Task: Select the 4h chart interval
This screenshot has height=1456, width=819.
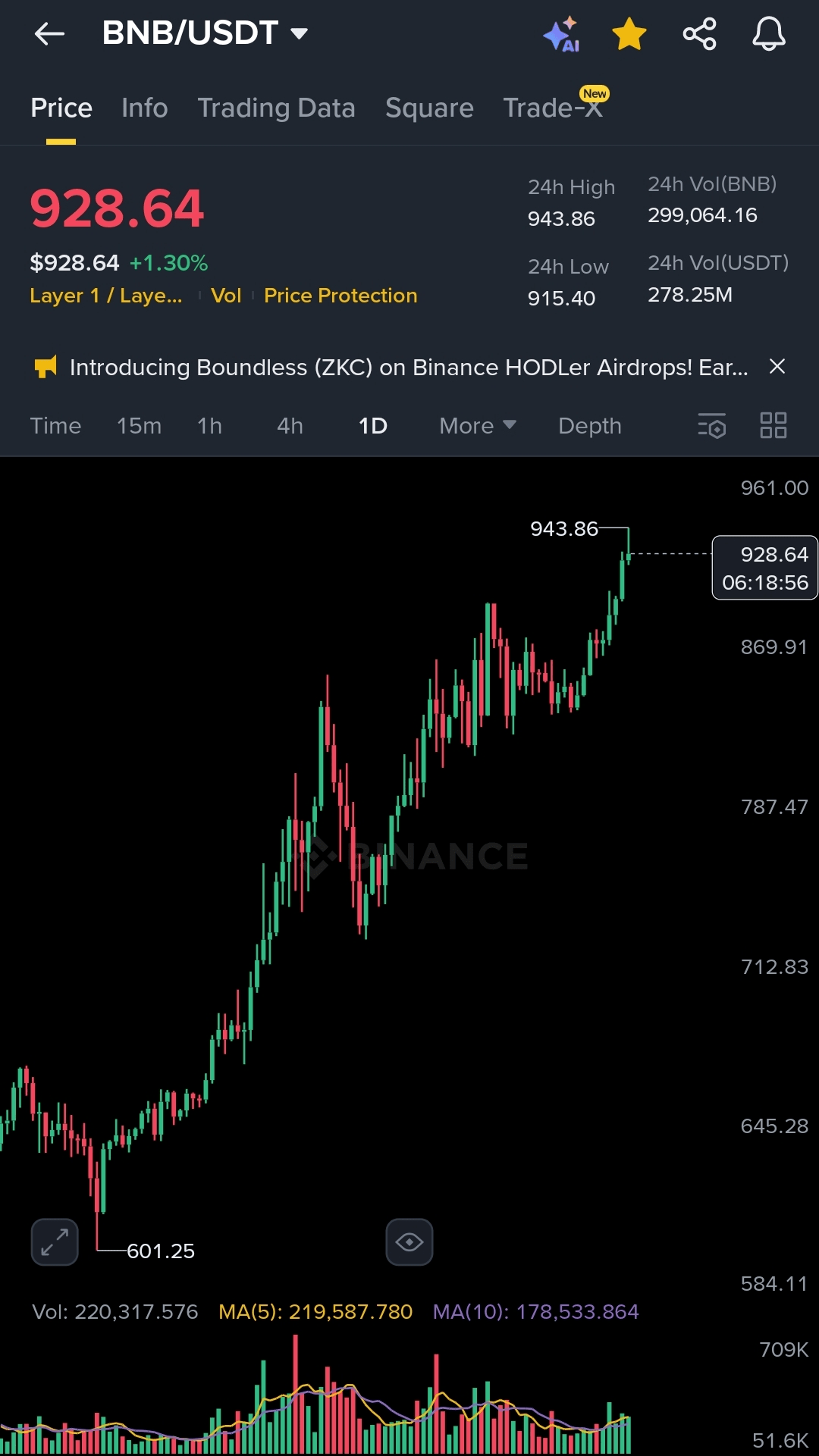Action: coord(290,426)
